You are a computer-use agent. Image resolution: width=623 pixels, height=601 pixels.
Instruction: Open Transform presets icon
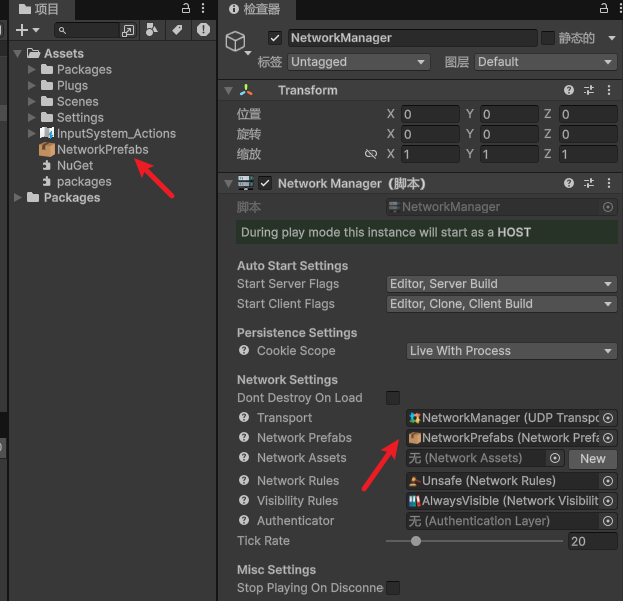pyautogui.click(x=589, y=90)
